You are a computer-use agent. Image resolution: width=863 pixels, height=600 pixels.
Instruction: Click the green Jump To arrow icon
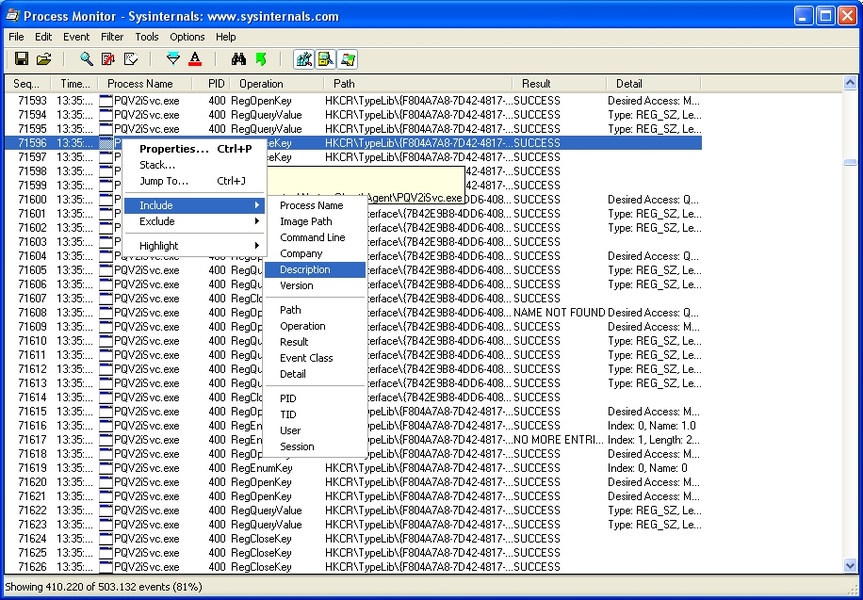point(260,59)
